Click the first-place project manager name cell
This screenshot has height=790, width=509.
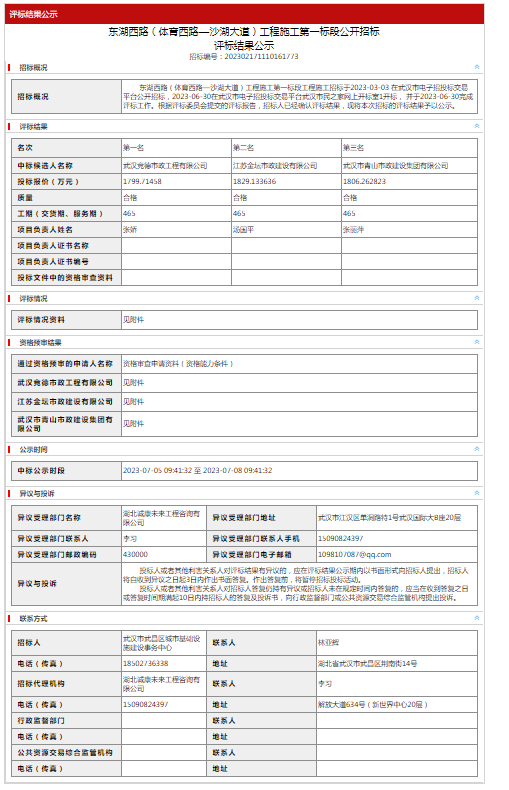point(176,230)
